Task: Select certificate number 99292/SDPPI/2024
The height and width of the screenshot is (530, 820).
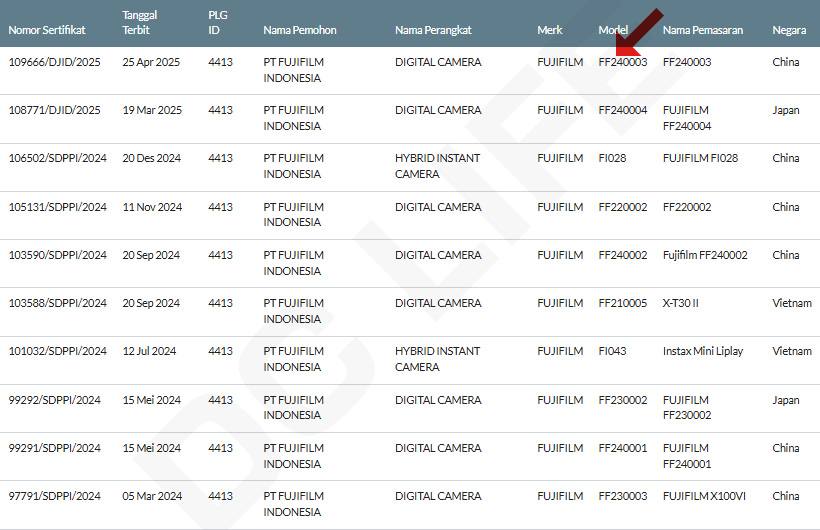Action: pyautogui.click(x=54, y=400)
